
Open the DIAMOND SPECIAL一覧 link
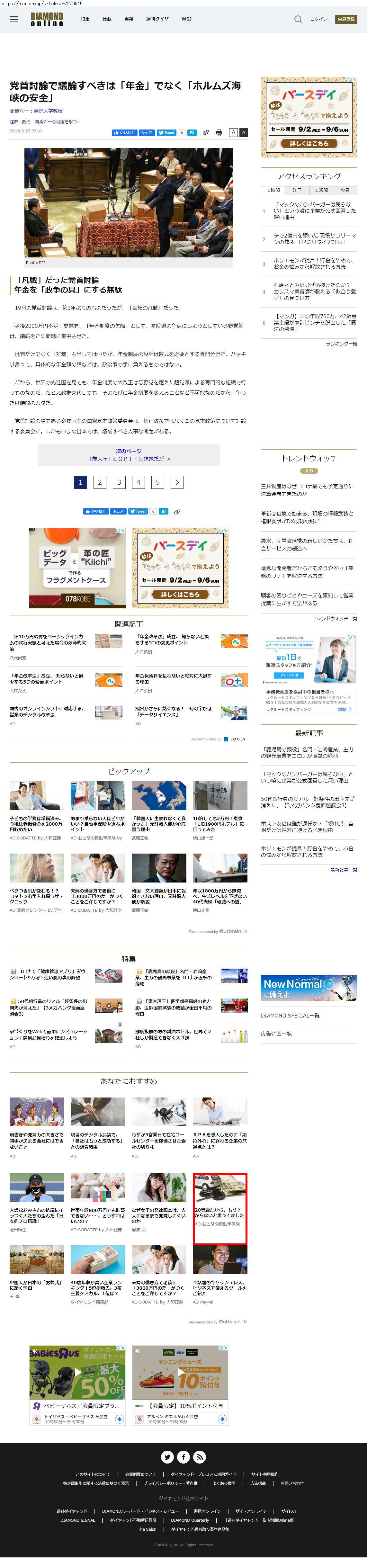pyautogui.click(x=290, y=1016)
